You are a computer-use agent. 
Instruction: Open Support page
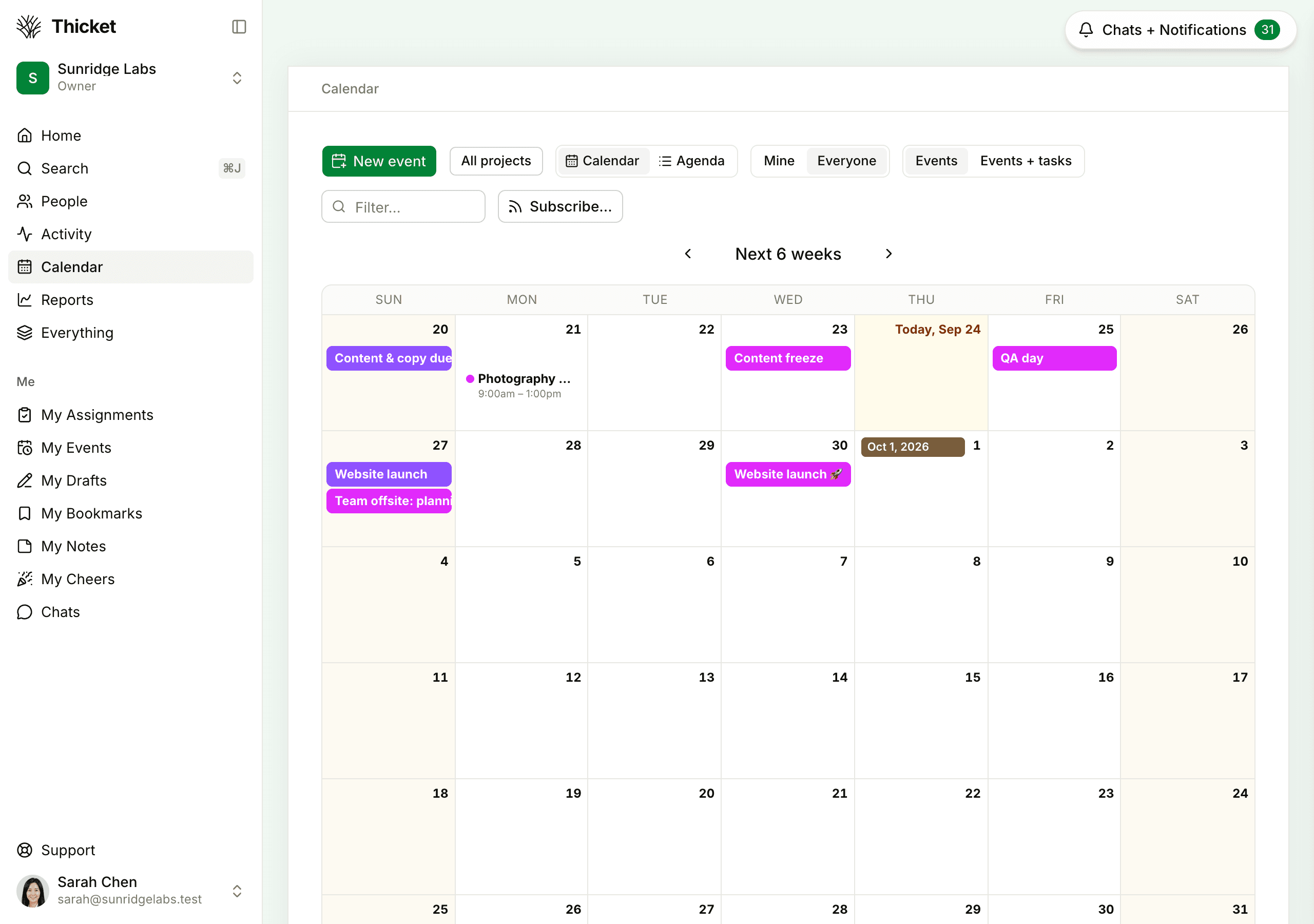pos(130,850)
